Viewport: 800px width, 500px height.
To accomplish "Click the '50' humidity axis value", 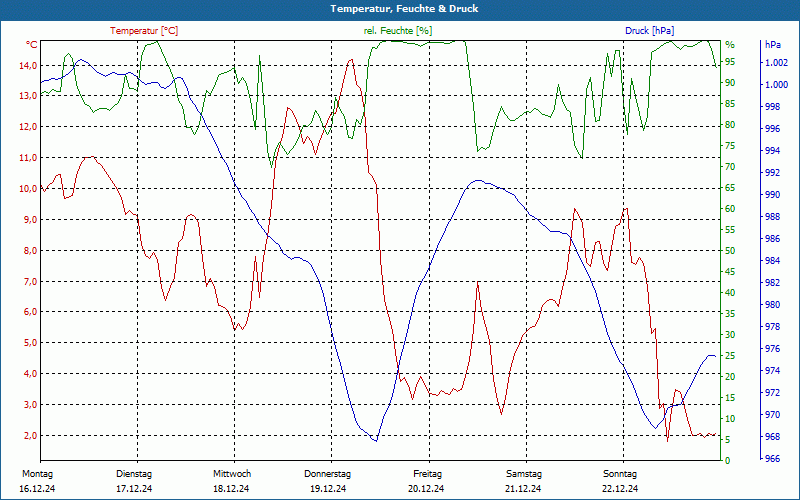I will 730,251.
